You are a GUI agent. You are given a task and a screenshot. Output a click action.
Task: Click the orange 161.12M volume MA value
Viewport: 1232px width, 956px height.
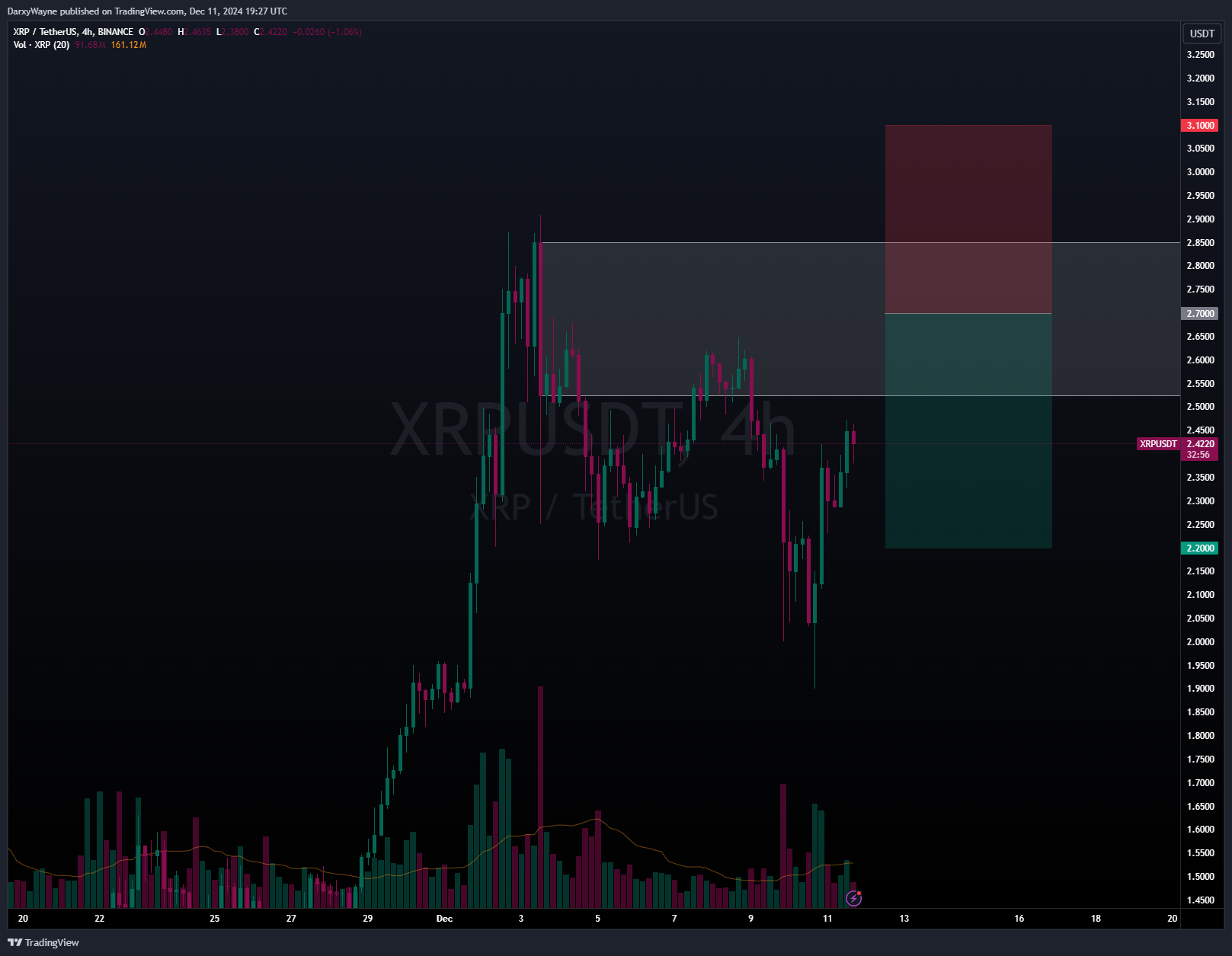point(128,45)
